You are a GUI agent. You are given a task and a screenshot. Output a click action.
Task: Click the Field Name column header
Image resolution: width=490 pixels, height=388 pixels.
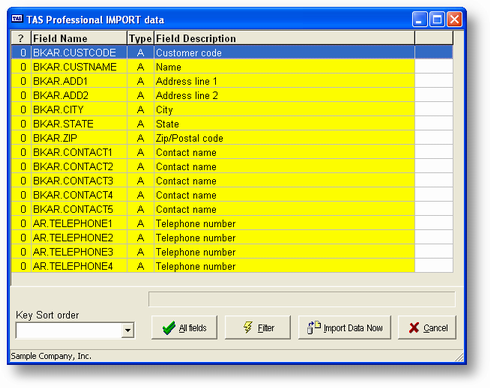coord(79,38)
